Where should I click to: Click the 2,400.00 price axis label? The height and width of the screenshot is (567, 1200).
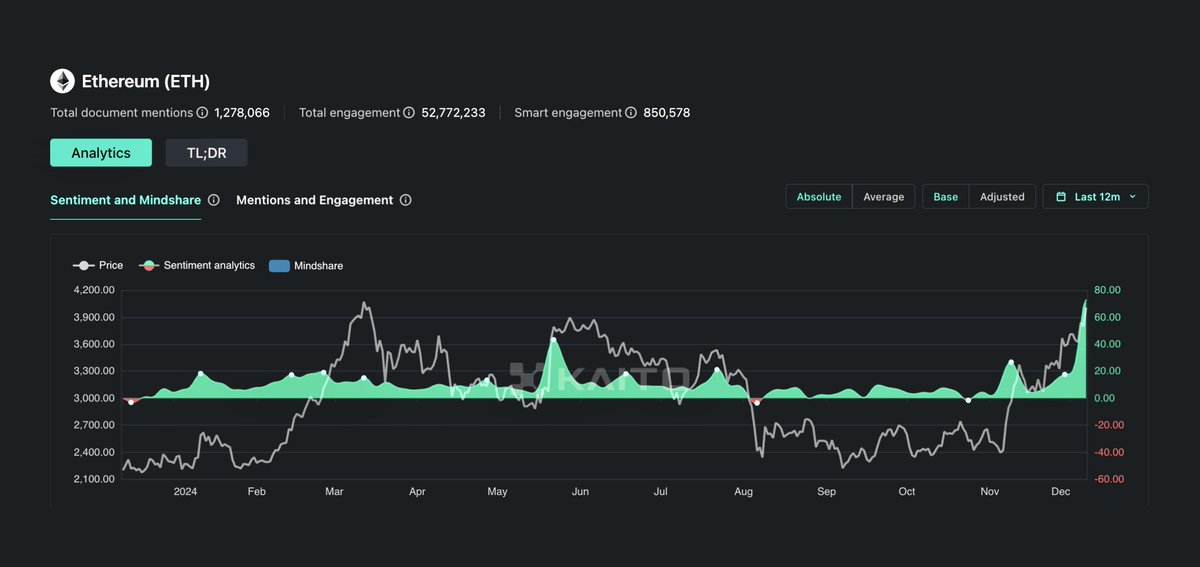click(x=95, y=452)
